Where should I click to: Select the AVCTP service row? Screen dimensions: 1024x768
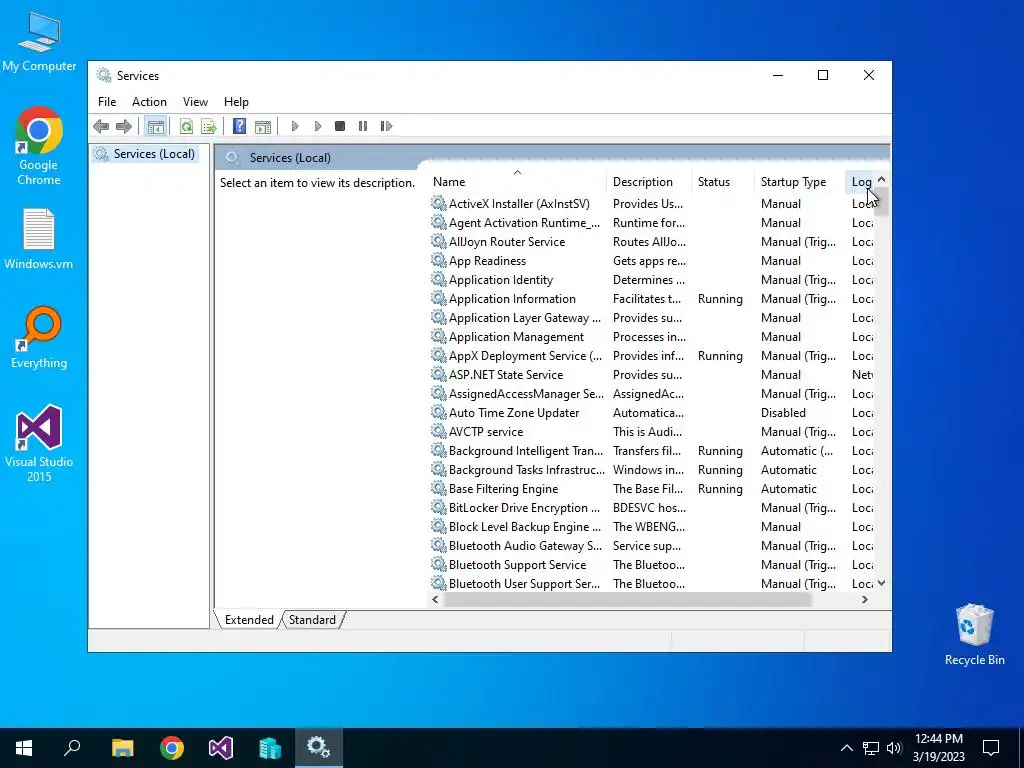pos(652,432)
